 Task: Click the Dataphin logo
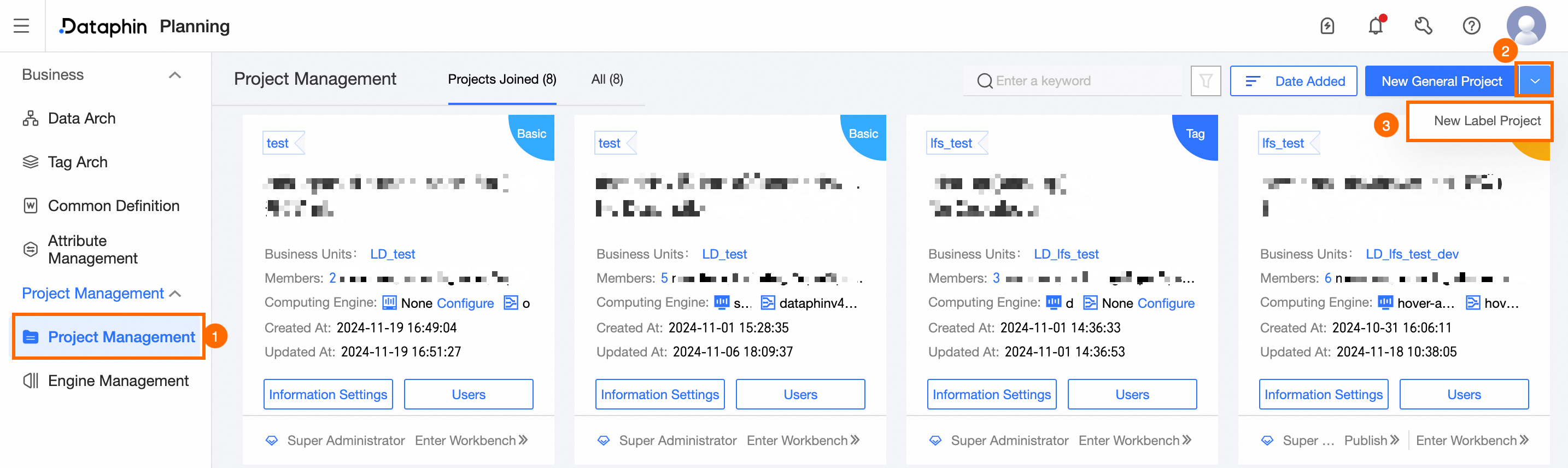103,26
